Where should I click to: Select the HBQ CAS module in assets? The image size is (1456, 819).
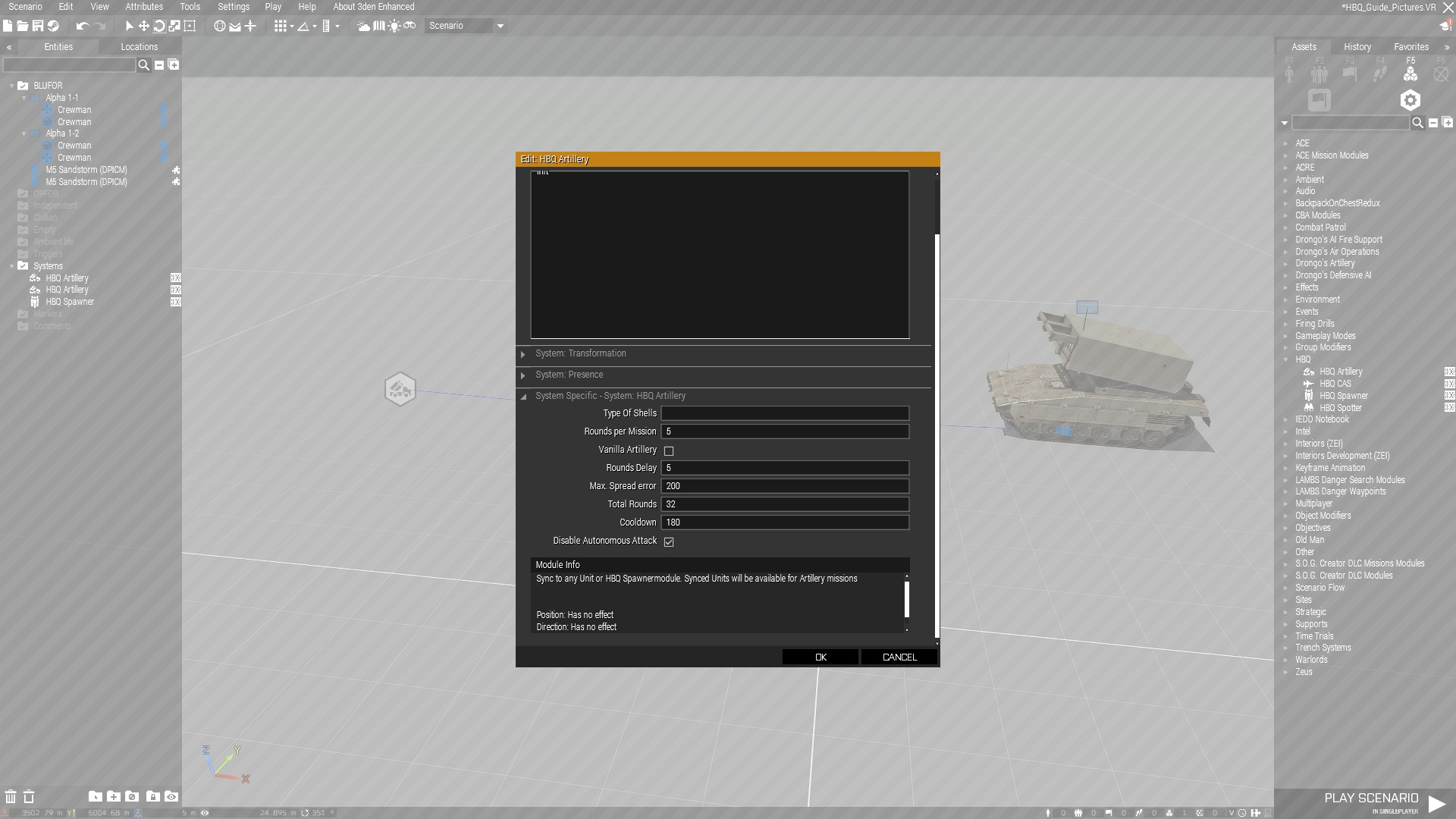[1335, 384]
